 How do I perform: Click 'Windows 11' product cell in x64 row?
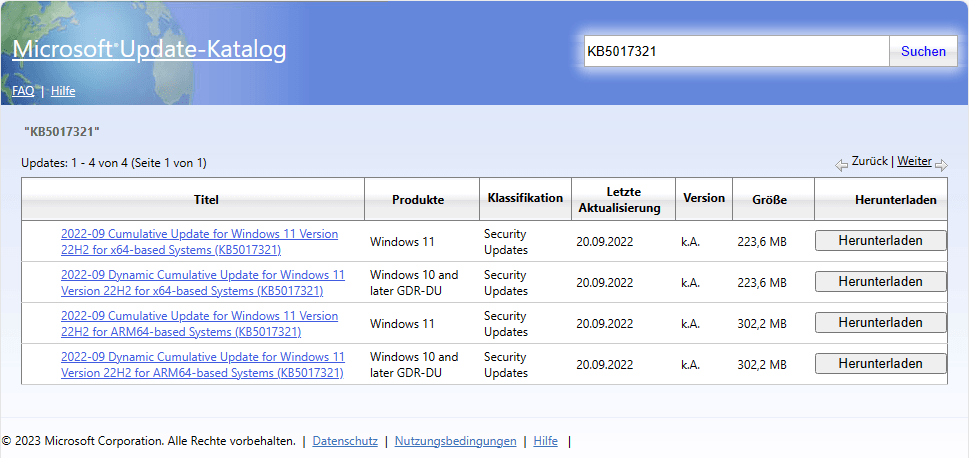(402, 242)
